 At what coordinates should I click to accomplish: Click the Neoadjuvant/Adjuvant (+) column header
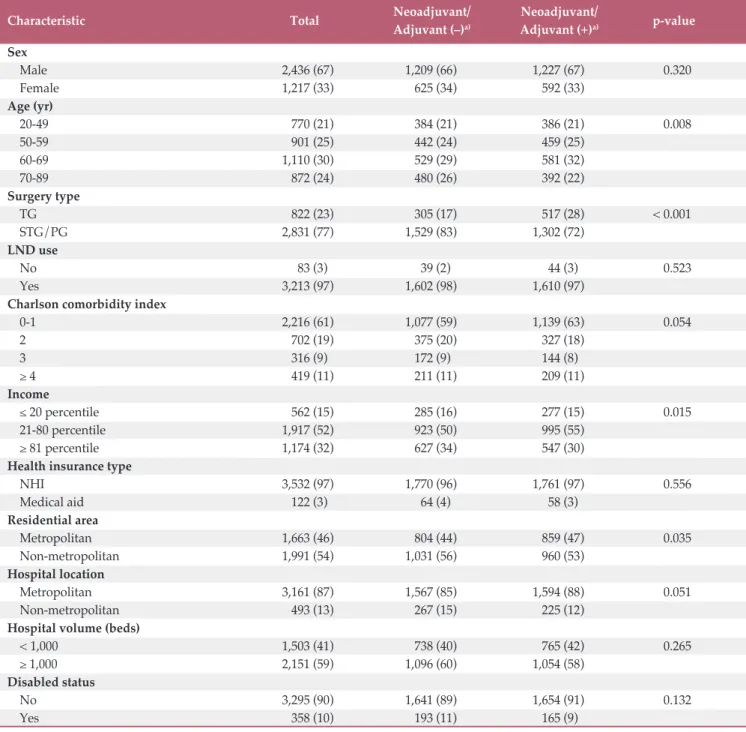click(559, 21)
